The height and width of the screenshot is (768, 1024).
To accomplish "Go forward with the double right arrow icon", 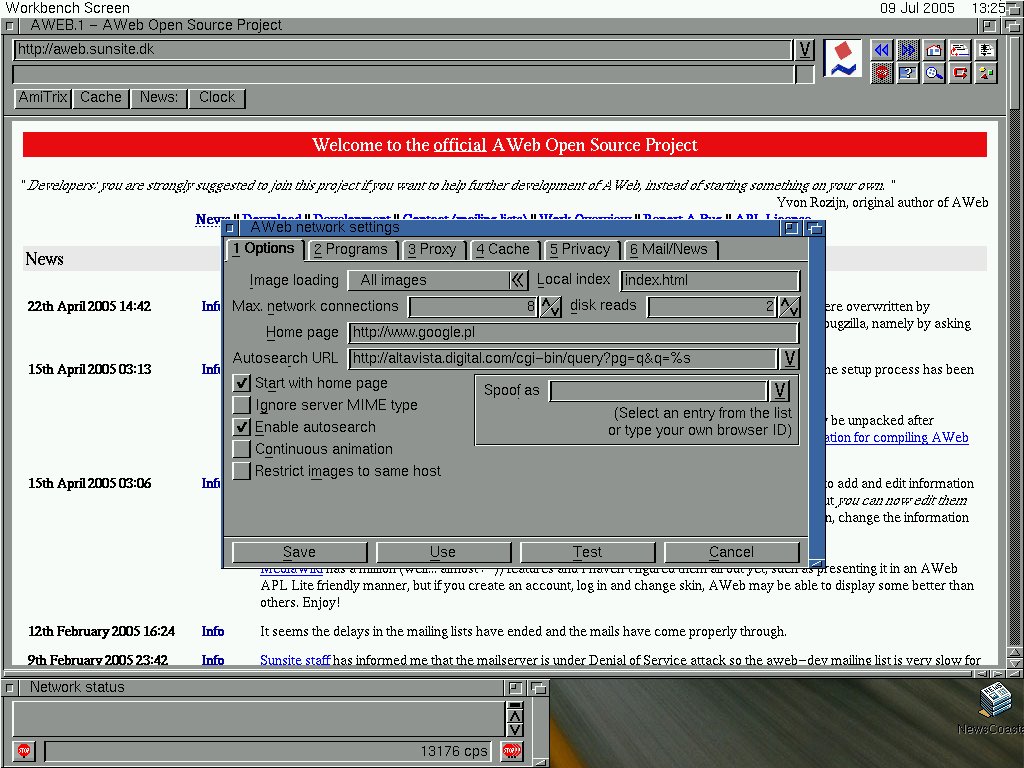I will coord(908,50).
